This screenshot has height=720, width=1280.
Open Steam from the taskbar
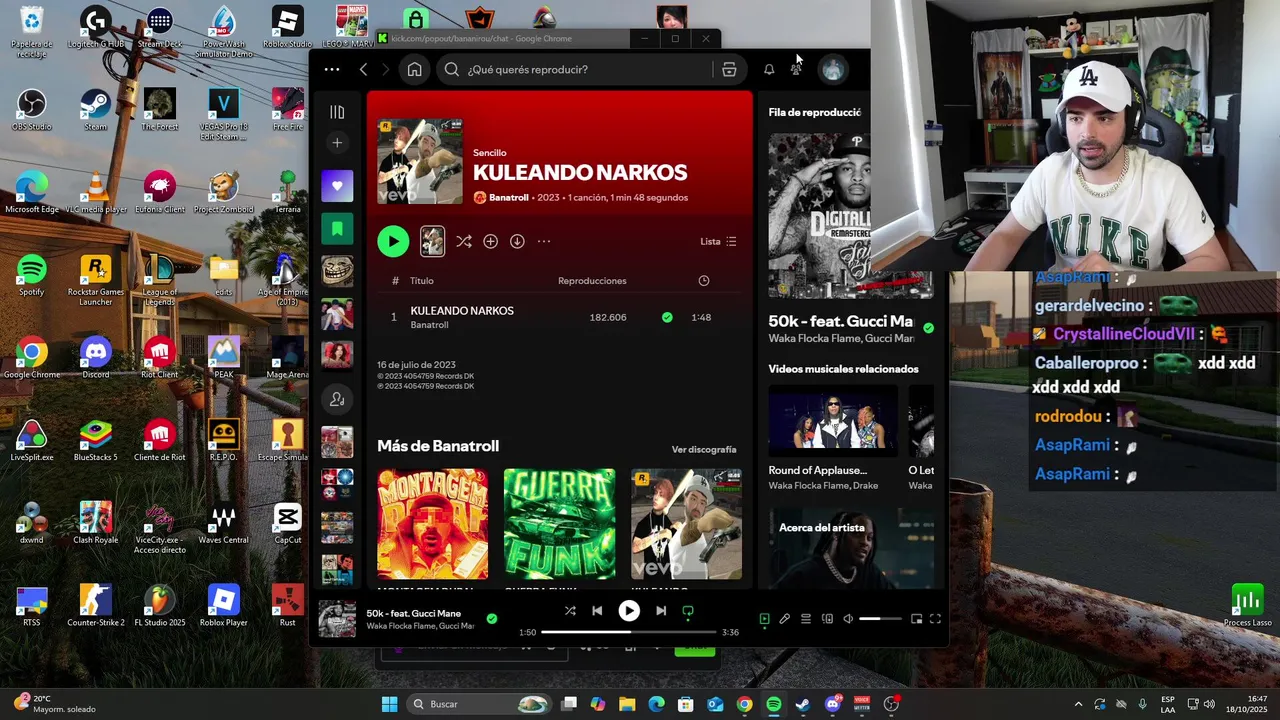tap(803, 704)
